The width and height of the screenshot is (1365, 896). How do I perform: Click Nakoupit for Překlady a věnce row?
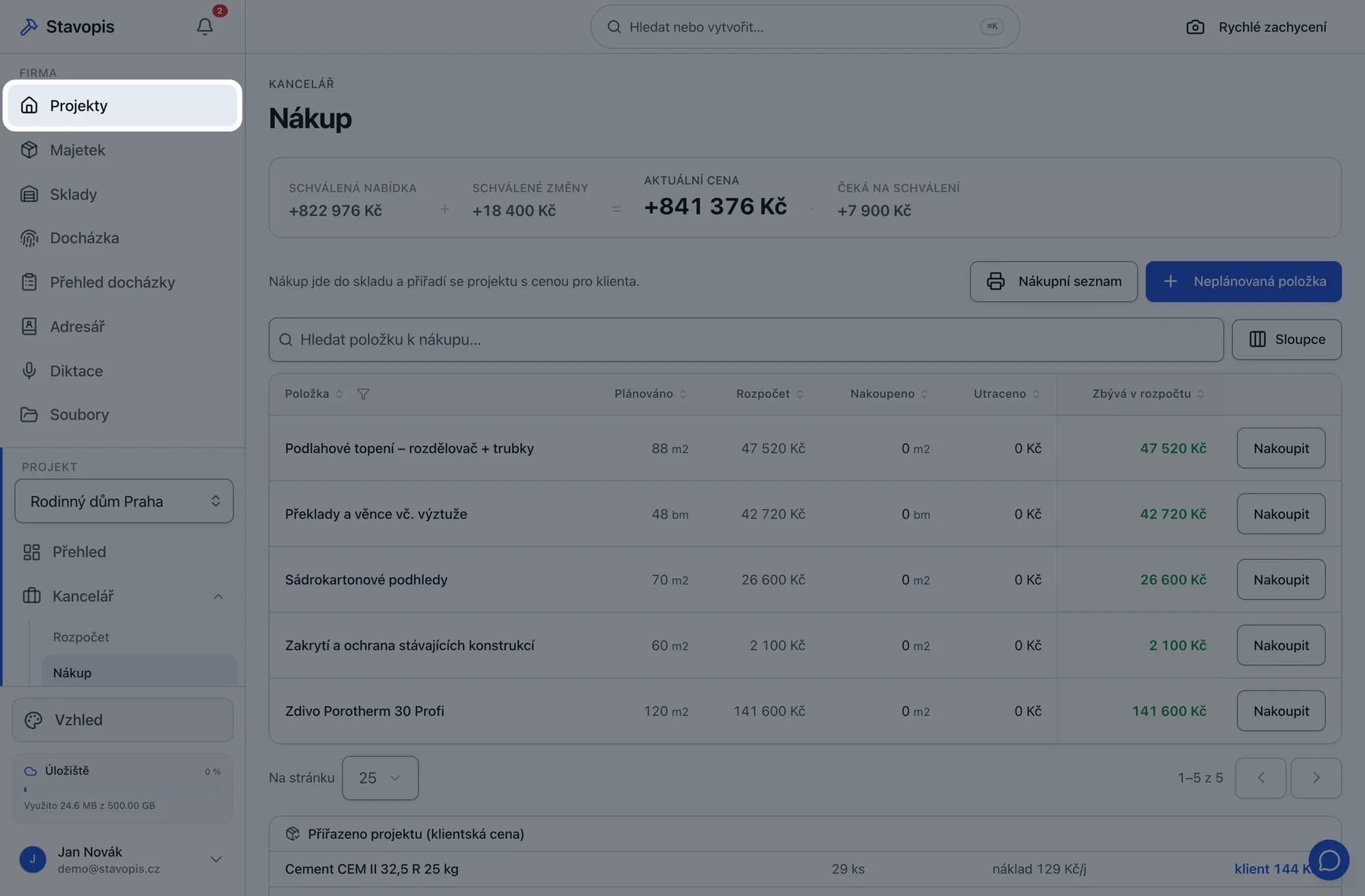pyautogui.click(x=1281, y=515)
